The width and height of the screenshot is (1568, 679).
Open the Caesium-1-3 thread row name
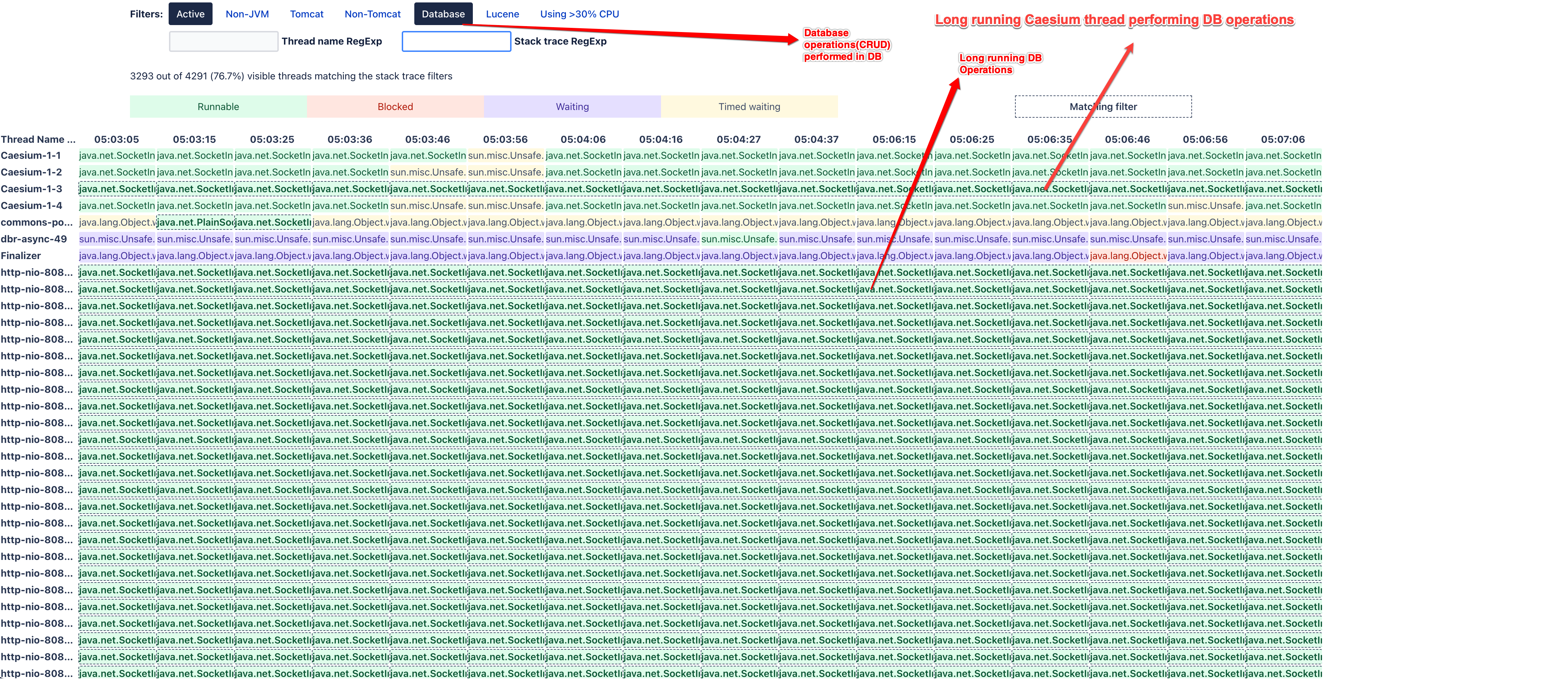click(x=32, y=189)
